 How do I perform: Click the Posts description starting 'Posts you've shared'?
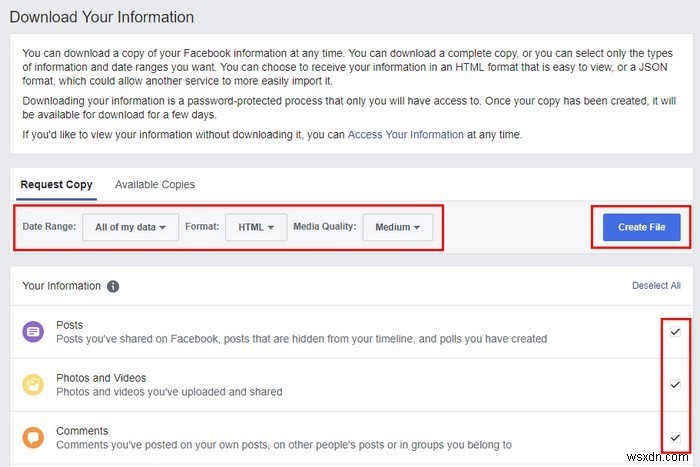301,339
